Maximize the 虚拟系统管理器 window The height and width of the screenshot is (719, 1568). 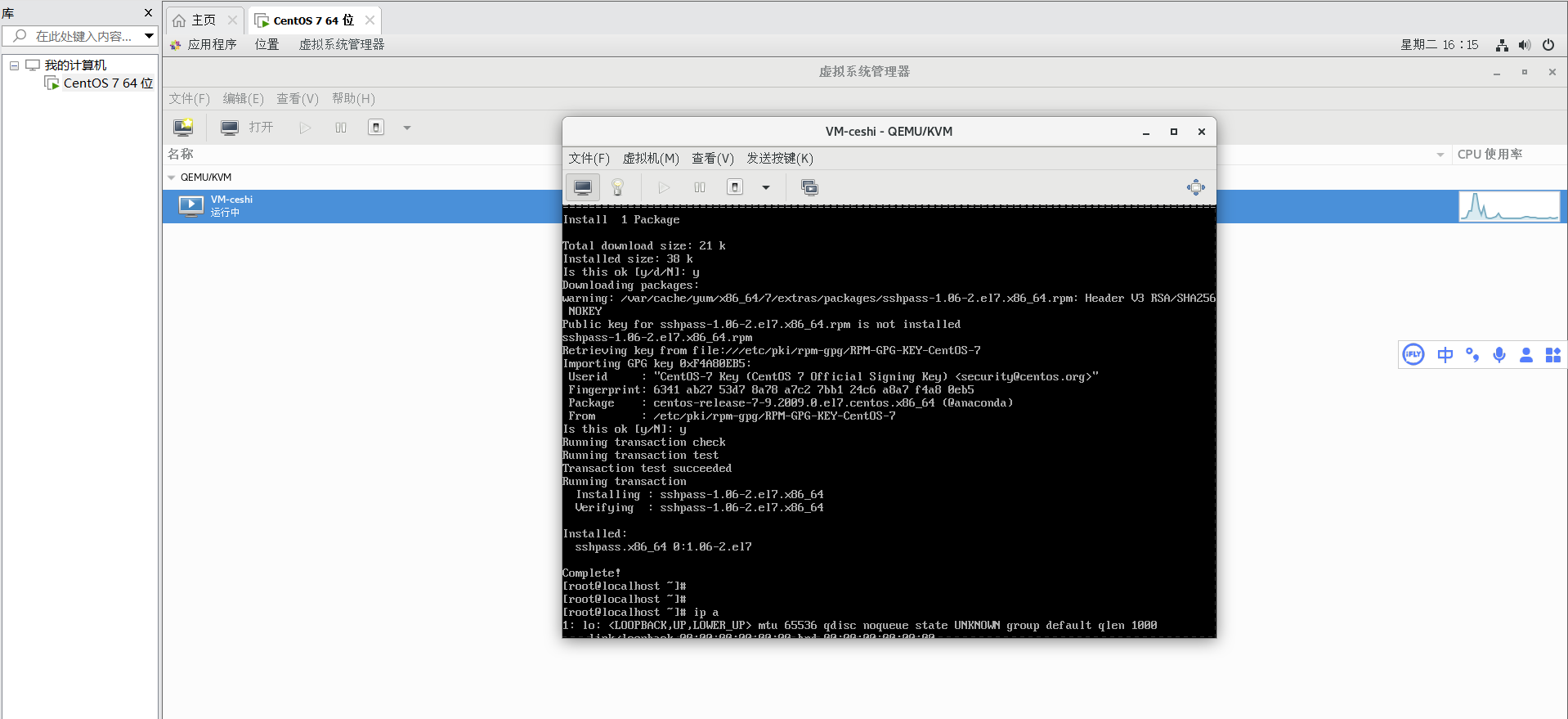pos(1525,73)
